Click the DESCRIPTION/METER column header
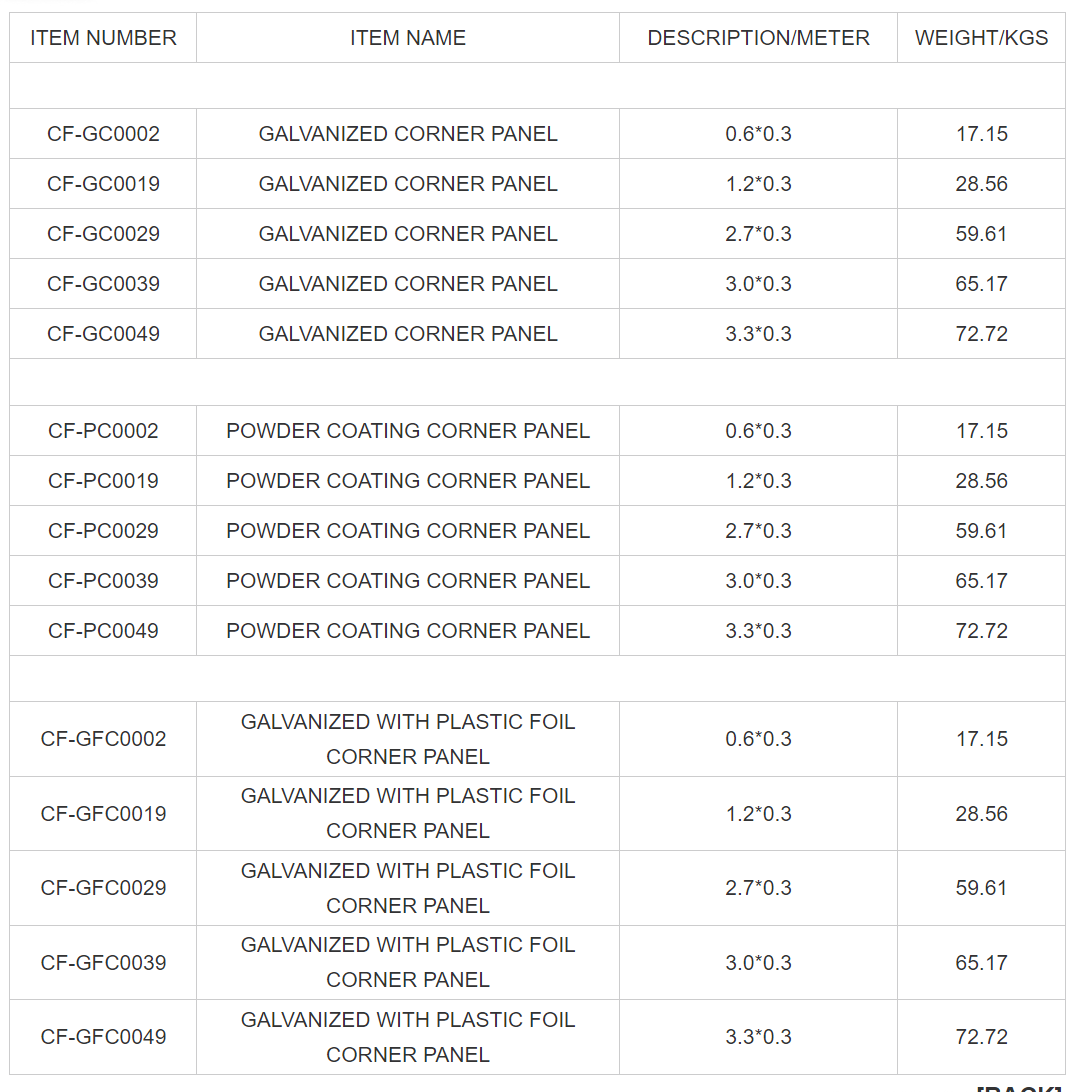This screenshot has width=1076, height=1092. (x=758, y=38)
